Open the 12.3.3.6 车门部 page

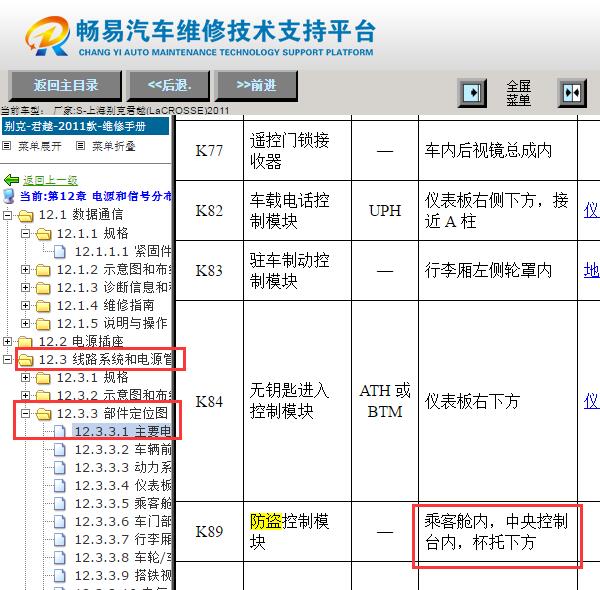click(x=123, y=522)
